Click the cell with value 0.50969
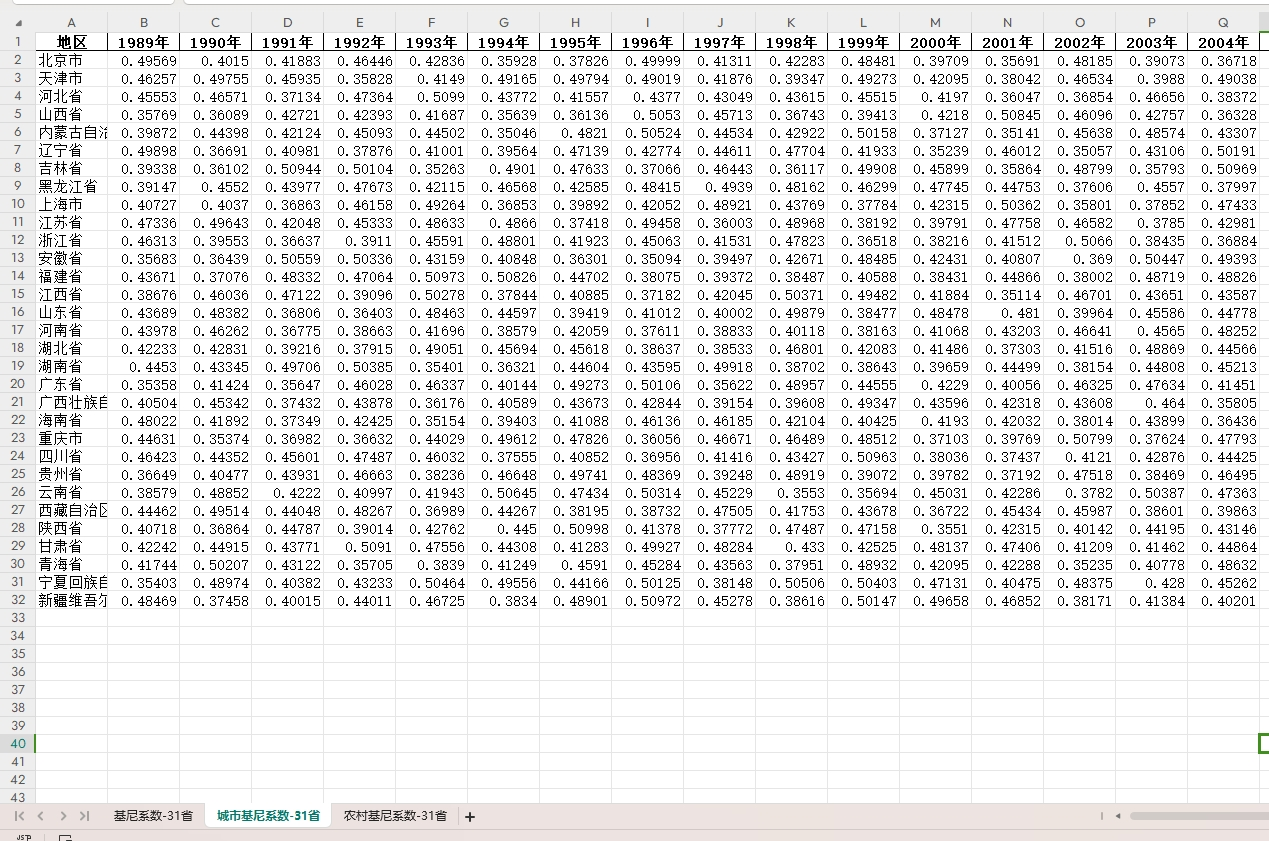This screenshot has width=1269, height=841. click(1224, 168)
